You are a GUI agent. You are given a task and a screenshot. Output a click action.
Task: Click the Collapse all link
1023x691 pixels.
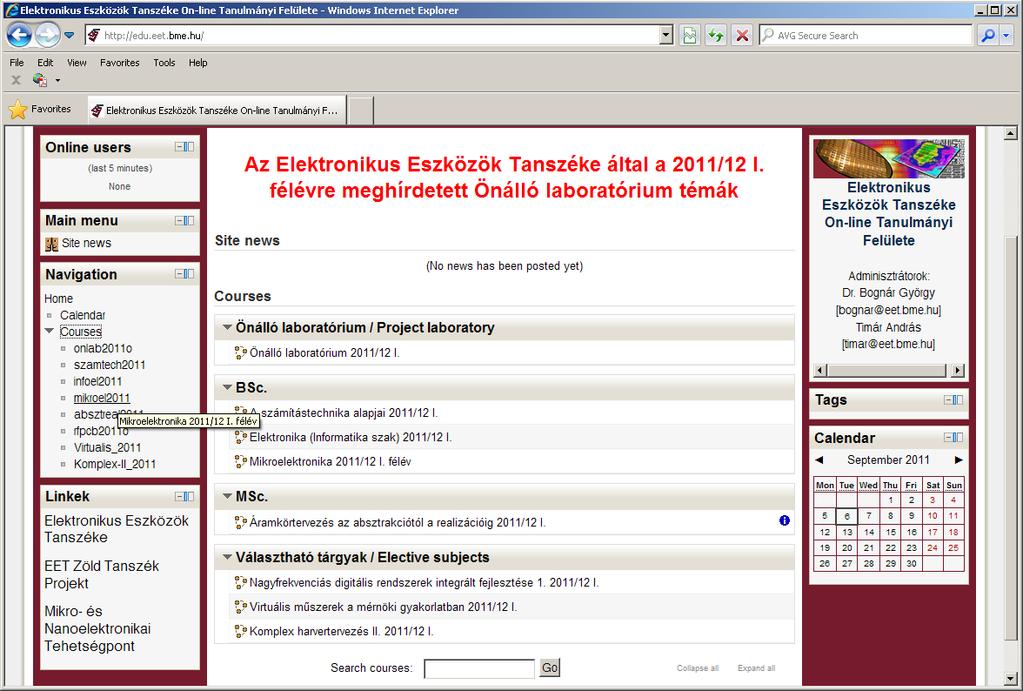(x=697, y=668)
